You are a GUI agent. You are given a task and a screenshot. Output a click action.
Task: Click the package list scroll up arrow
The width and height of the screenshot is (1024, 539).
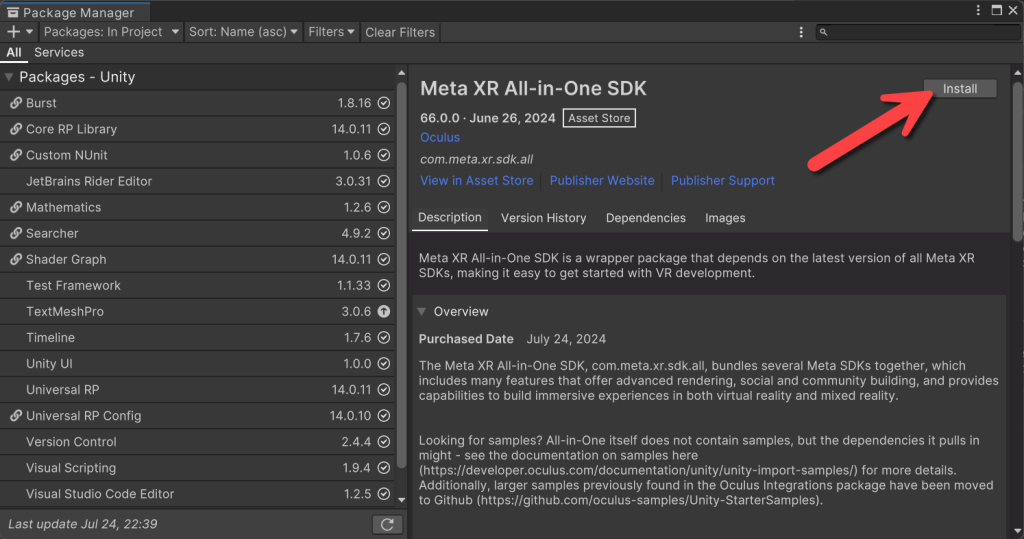402,73
